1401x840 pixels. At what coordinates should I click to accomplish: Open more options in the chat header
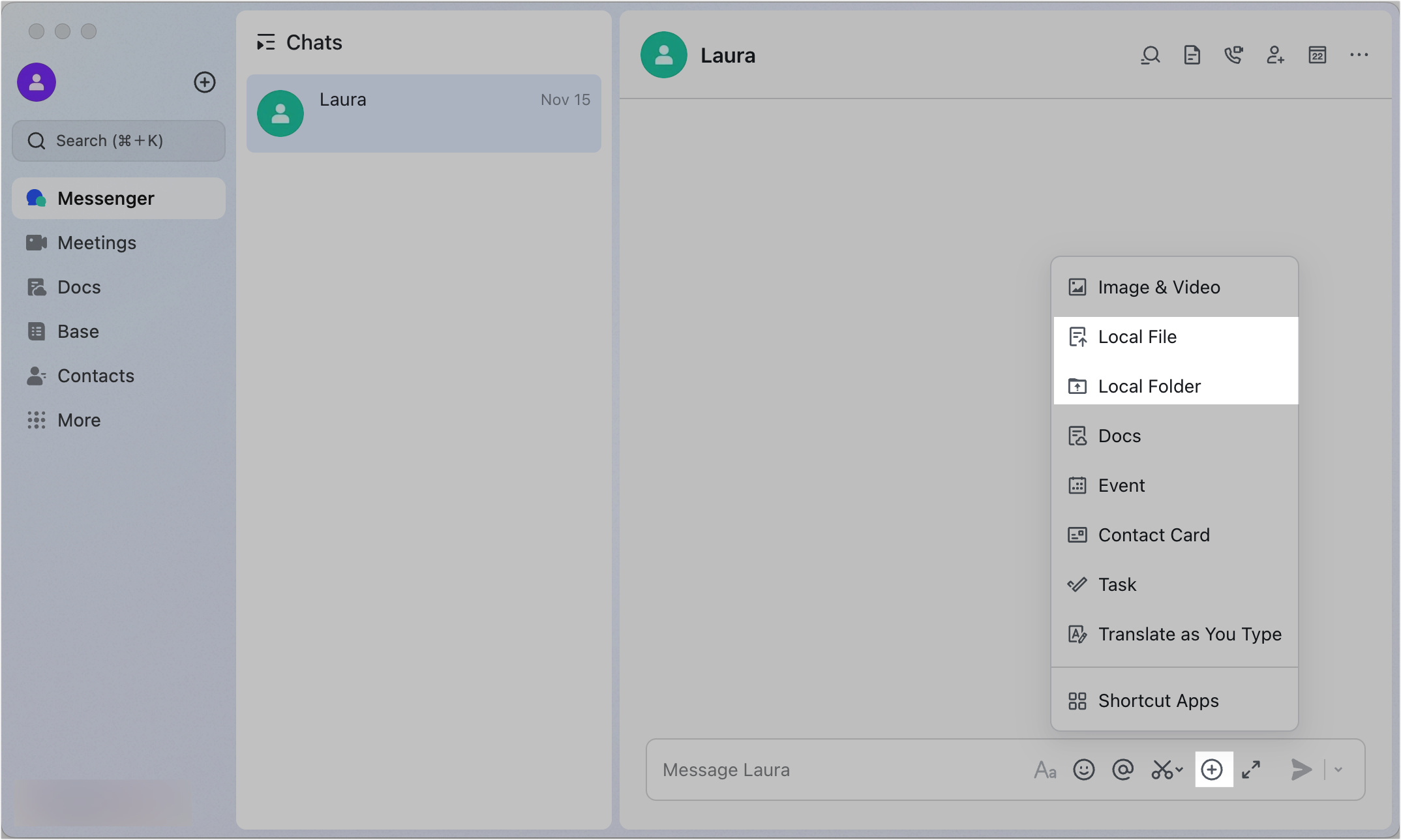(1359, 55)
